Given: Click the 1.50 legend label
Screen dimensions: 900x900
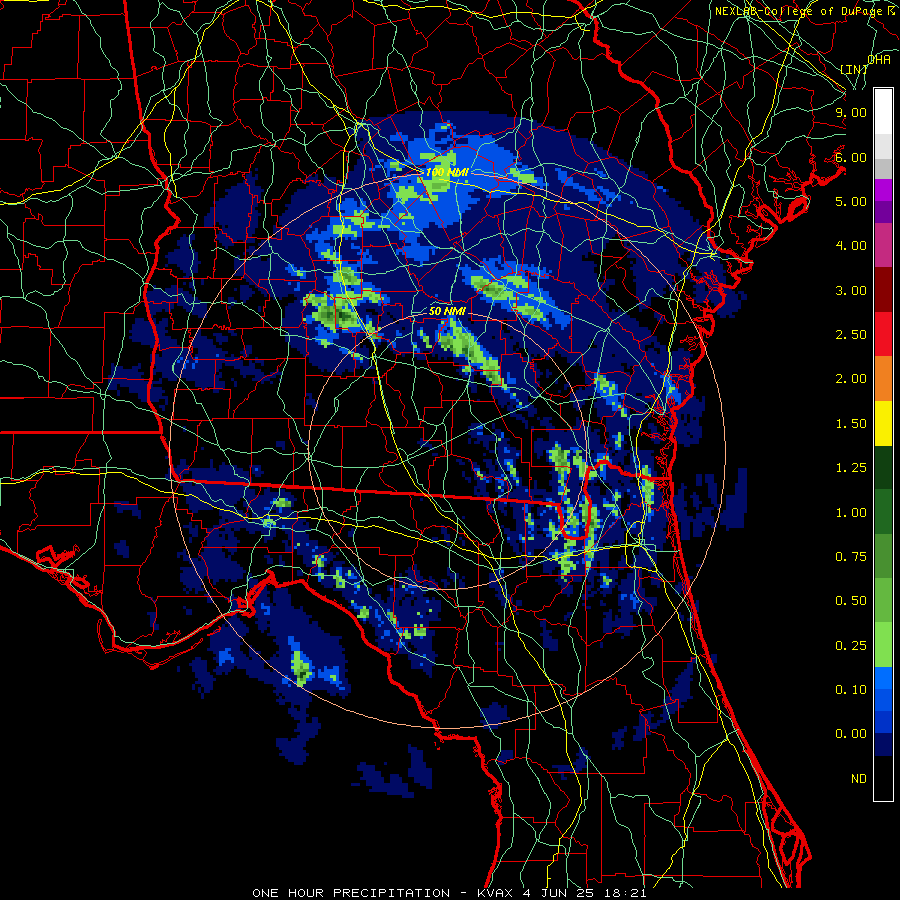Looking at the screenshot, I should tap(851, 424).
